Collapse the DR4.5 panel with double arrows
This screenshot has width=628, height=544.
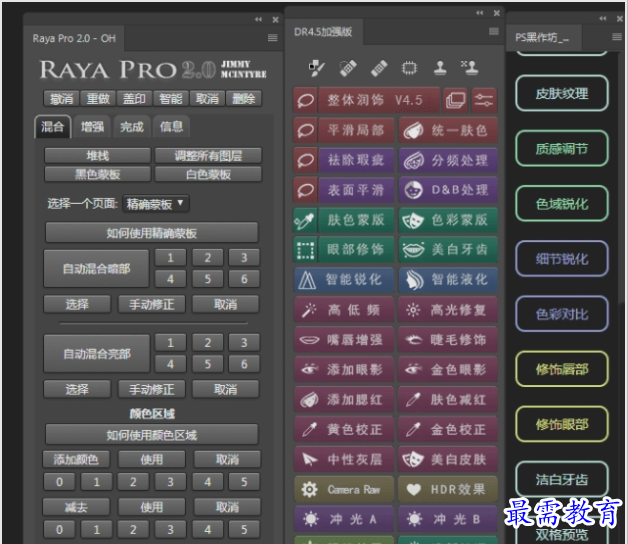pyautogui.click(x=480, y=13)
